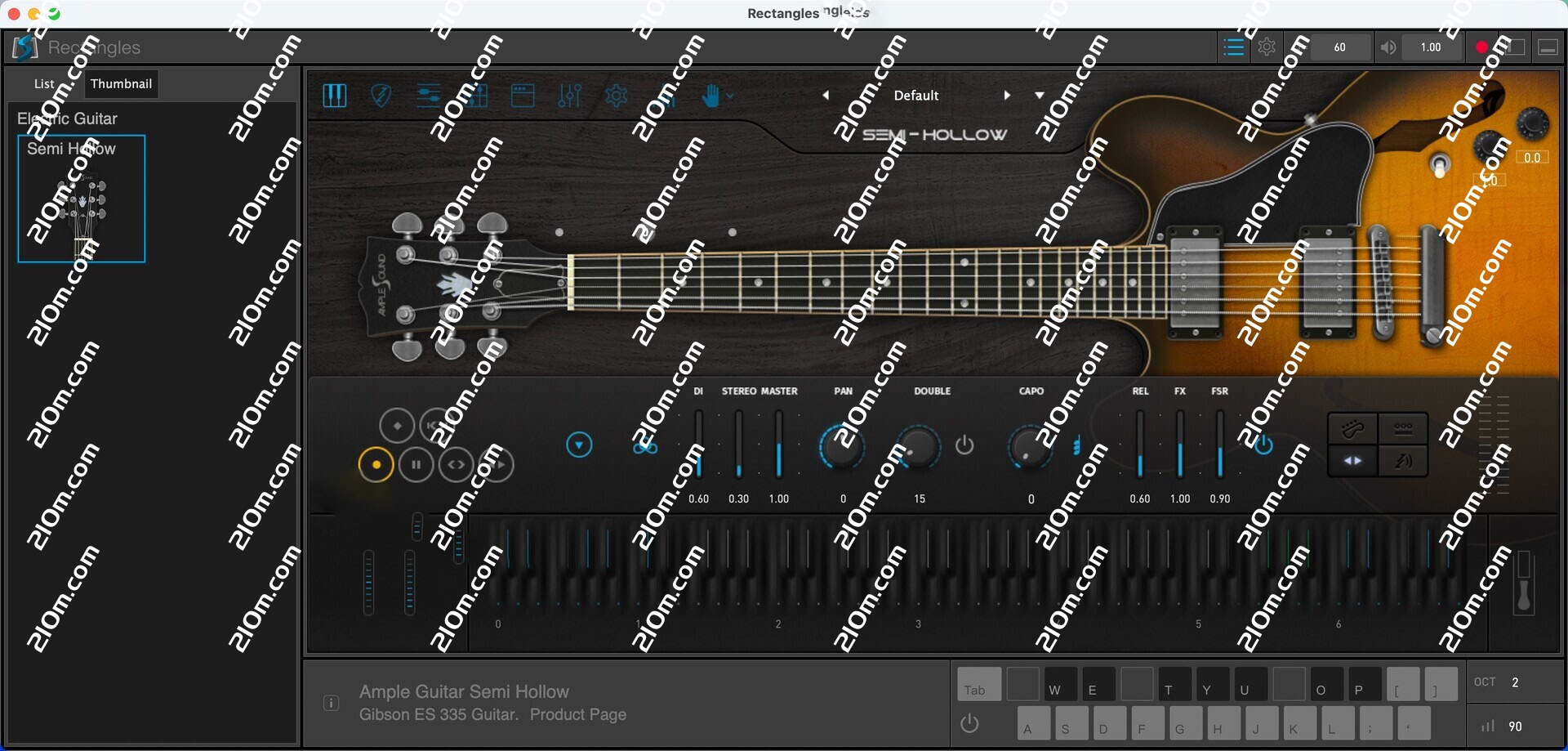Click the loop brackets playback button
This screenshot has width=1568, height=751.
point(457,465)
